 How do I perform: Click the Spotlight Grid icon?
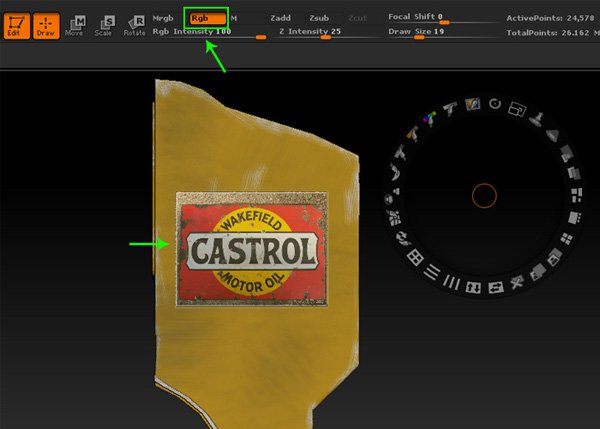point(414,257)
